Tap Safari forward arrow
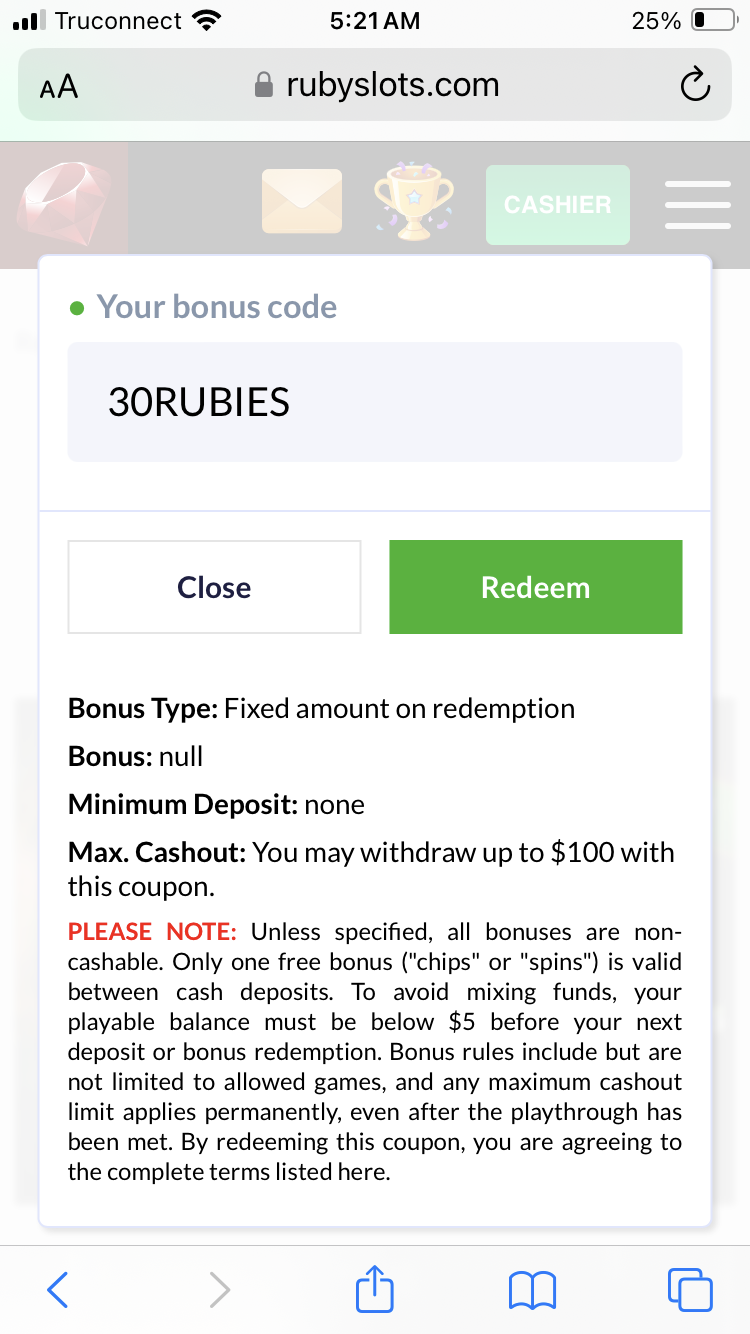Viewport: 750px width, 1334px height. click(219, 1290)
